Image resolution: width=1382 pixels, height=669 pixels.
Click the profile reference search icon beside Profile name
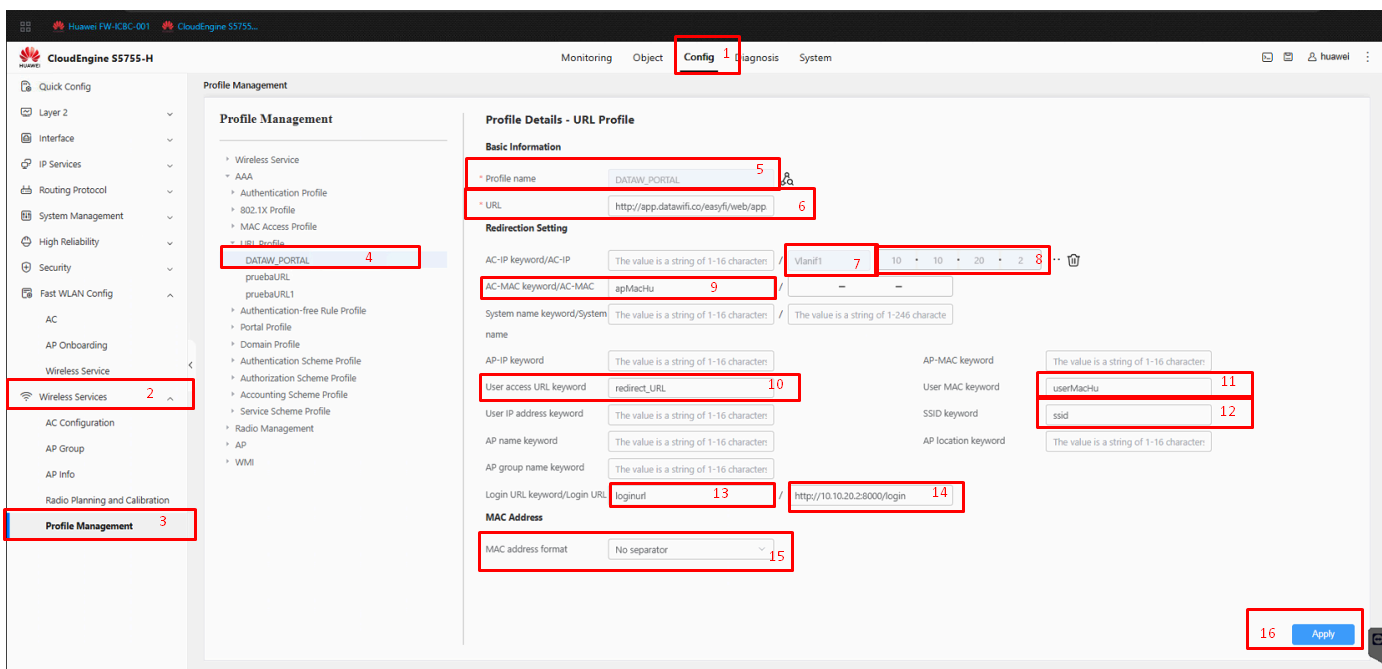click(788, 179)
